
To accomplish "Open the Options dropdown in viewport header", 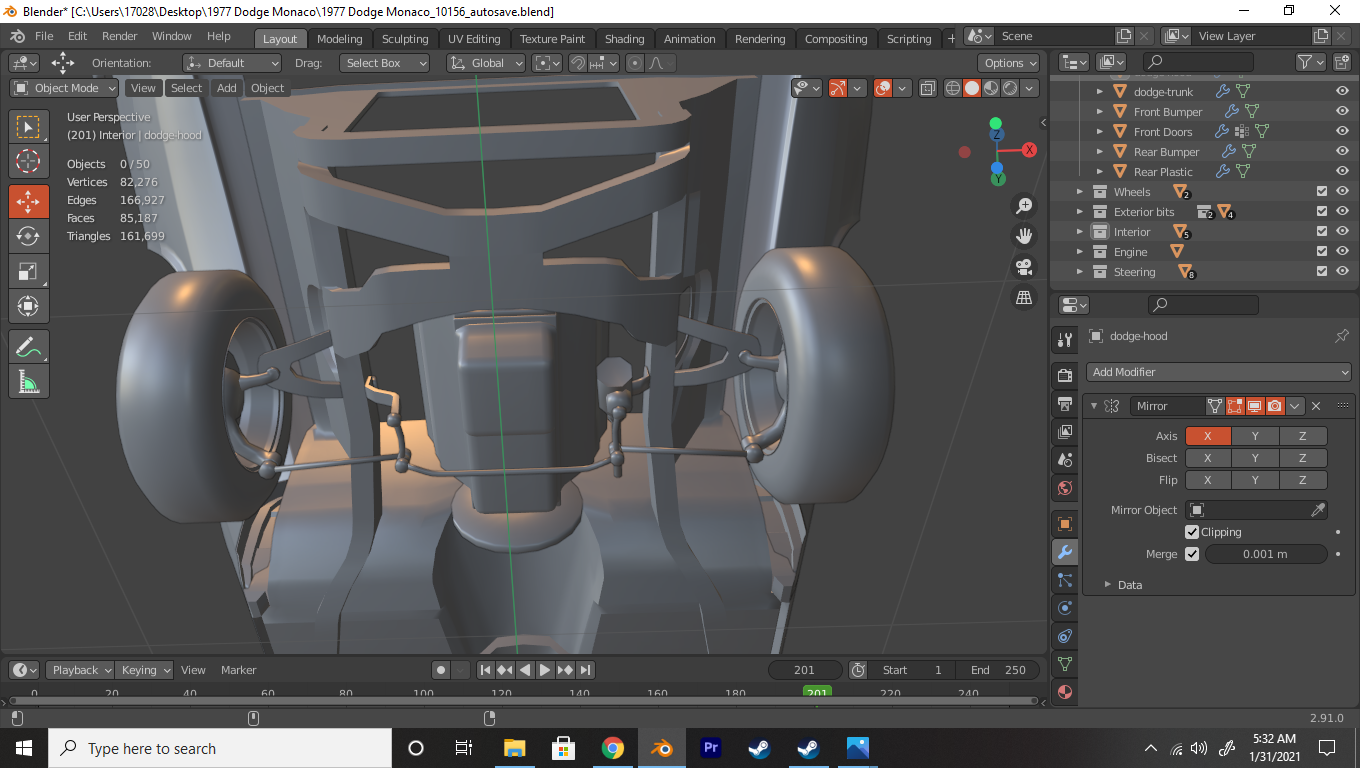I will (1010, 63).
